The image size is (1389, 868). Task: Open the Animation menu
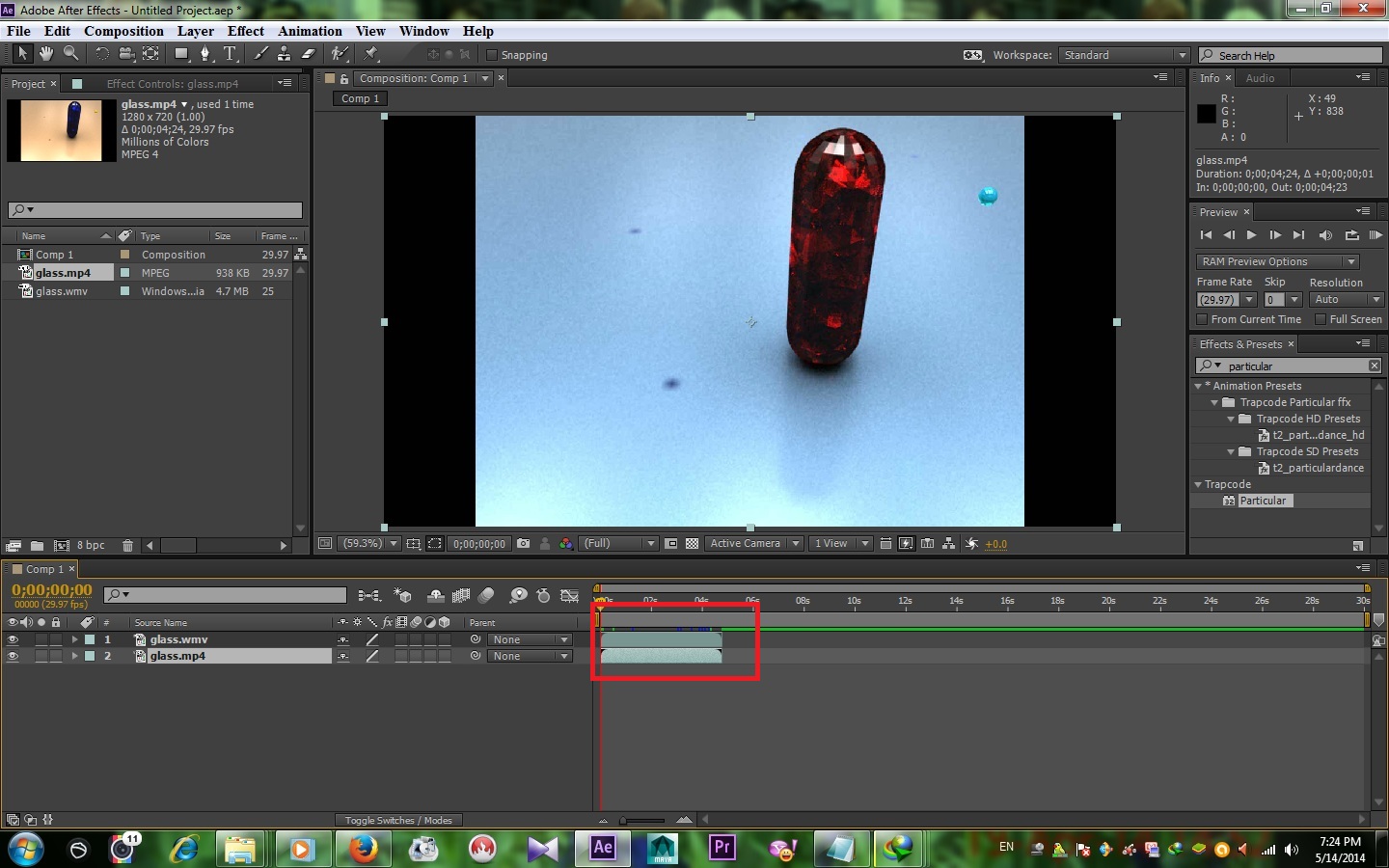click(x=310, y=31)
